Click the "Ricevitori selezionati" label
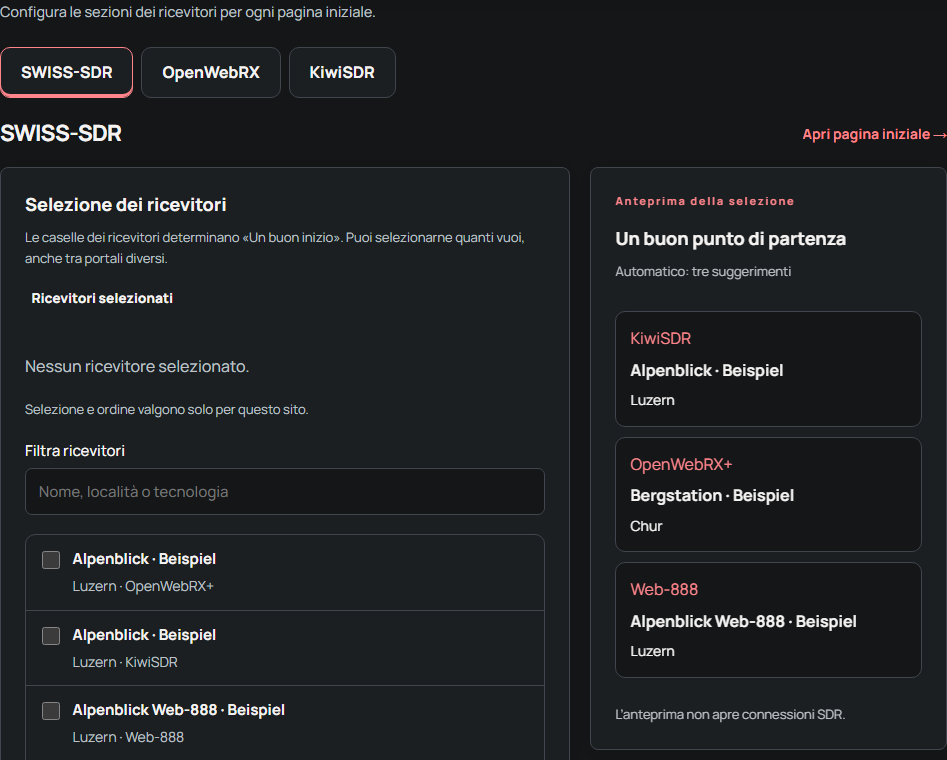This screenshot has width=947, height=760. click(x=102, y=298)
